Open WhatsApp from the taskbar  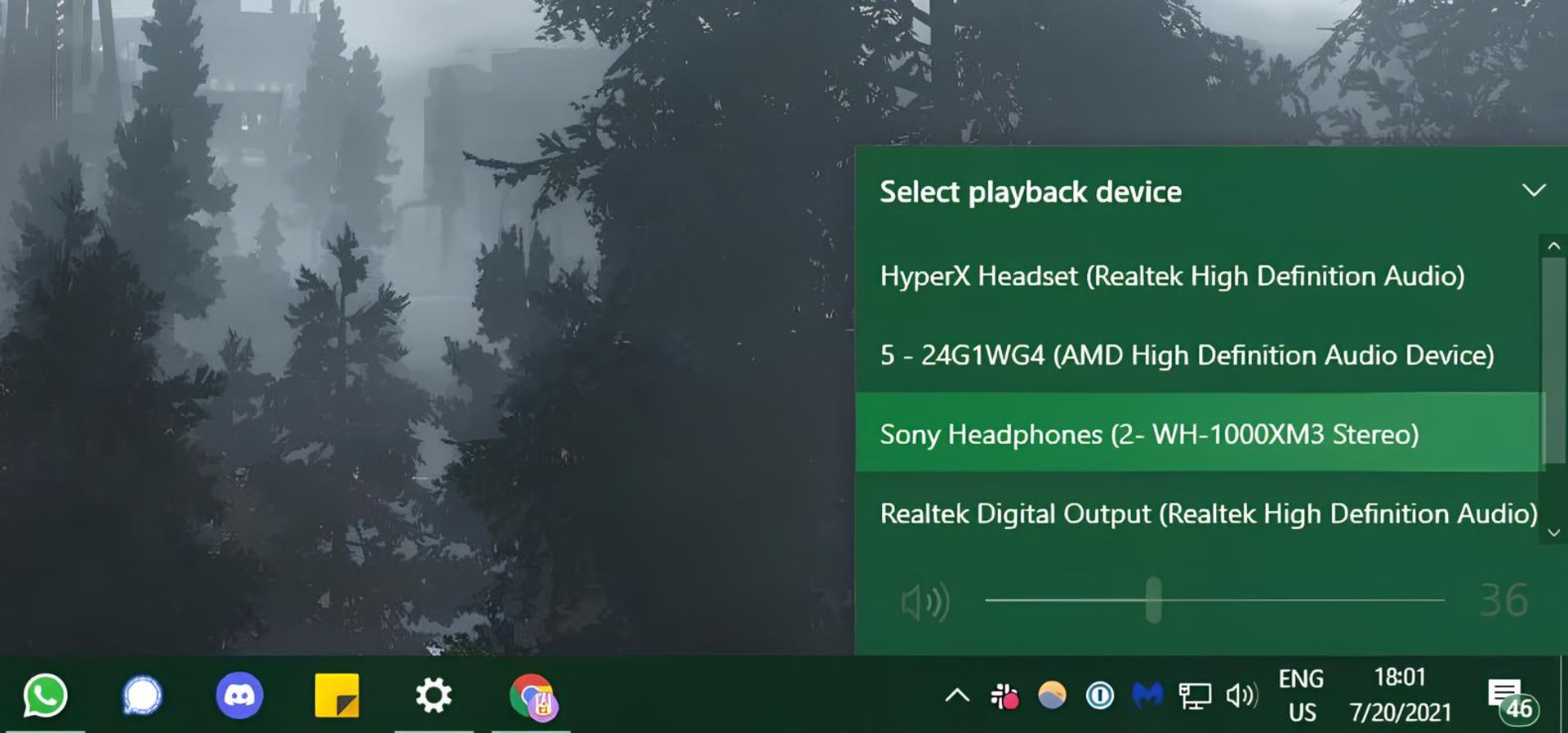(x=45, y=695)
